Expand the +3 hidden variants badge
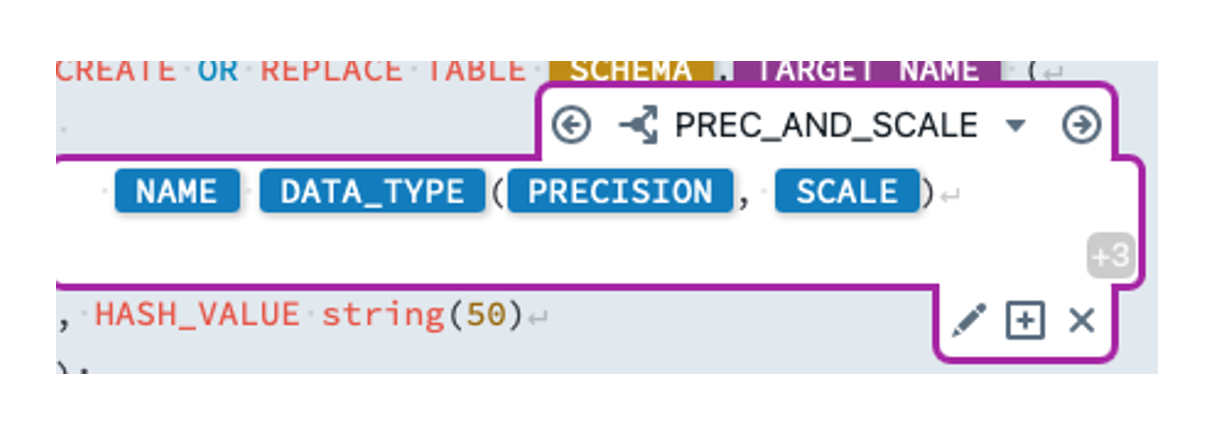1213x436 pixels. coord(1109,257)
